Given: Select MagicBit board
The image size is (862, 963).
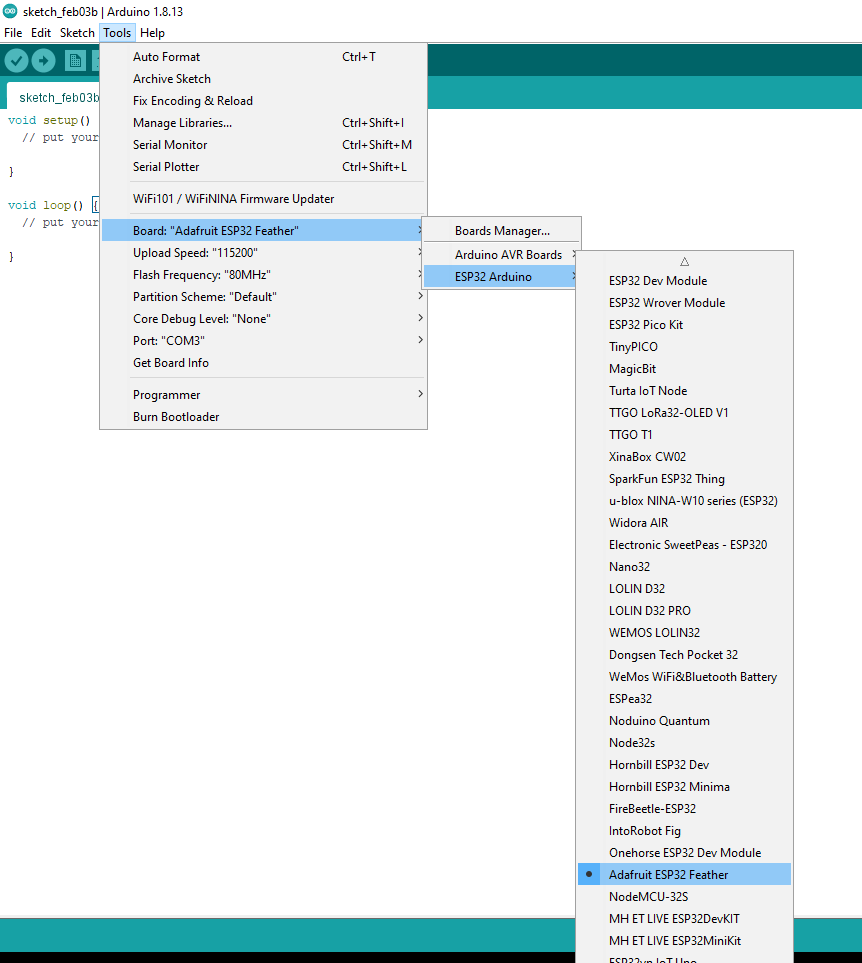Looking at the screenshot, I should pyautogui.click(x=685, y=369).
